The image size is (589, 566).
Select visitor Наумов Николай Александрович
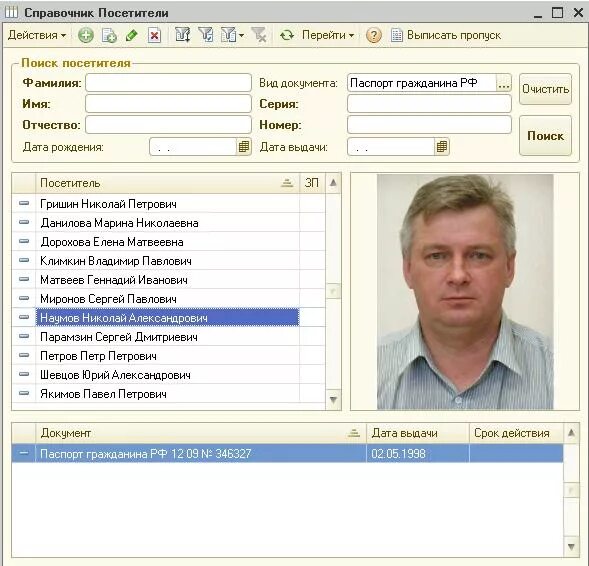coord(168,318)
